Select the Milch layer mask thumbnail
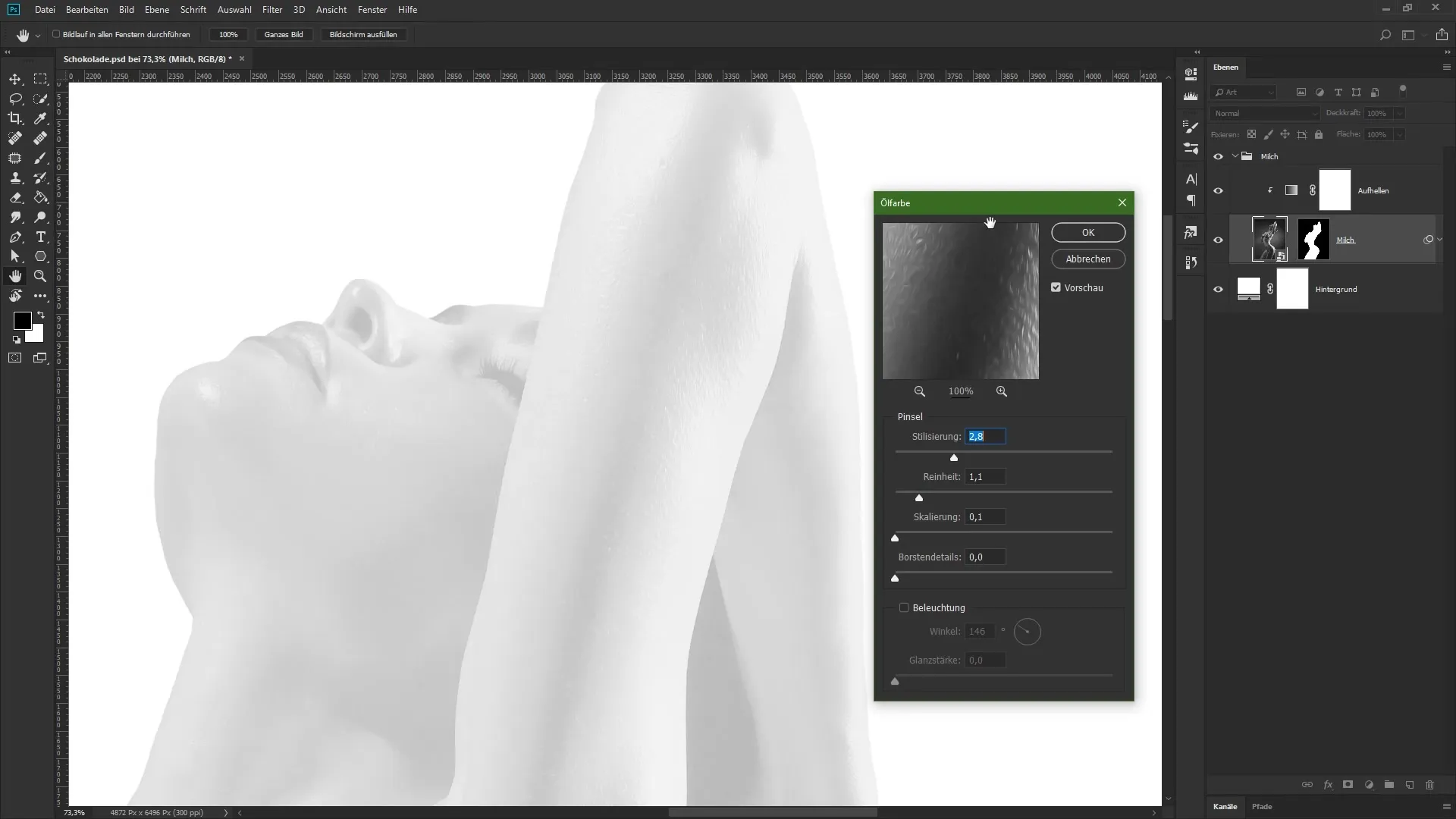1456x819 pixels. (1313, 240)
